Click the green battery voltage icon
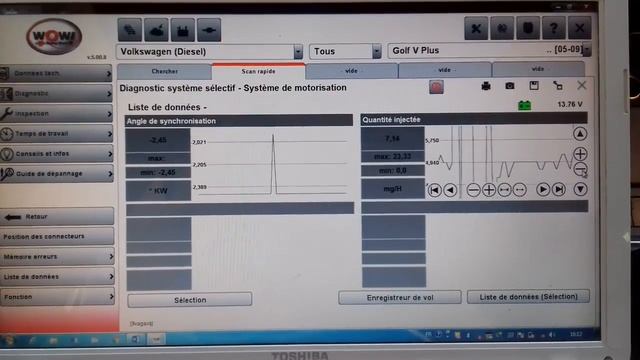The image size is (640, 360). pyautogui.click(x=524, y=105)
